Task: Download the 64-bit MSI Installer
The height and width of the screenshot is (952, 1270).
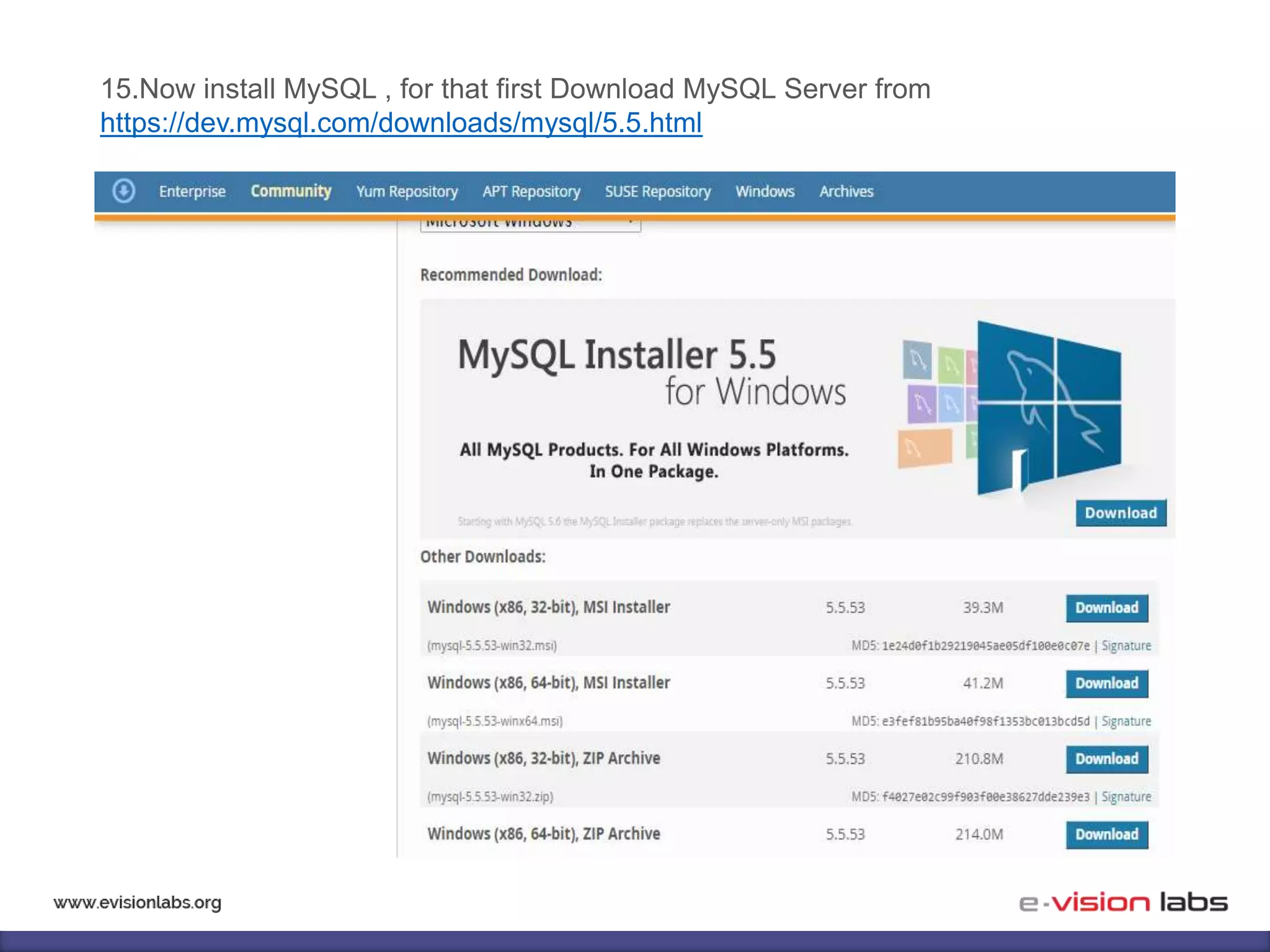Action: tap(1107, 684)
